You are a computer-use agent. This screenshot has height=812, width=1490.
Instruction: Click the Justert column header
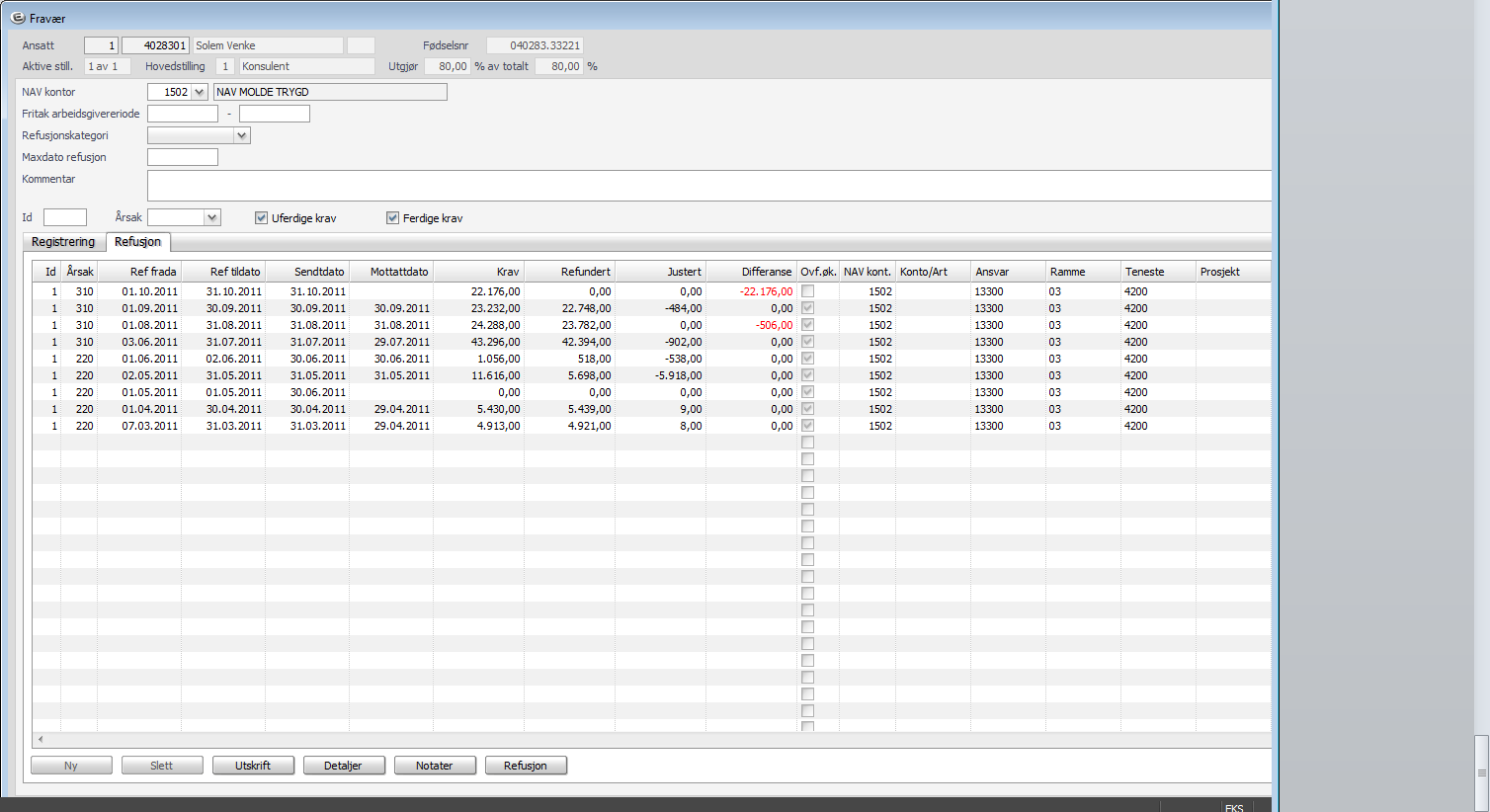pyautogui.click(x=661, y=272)
